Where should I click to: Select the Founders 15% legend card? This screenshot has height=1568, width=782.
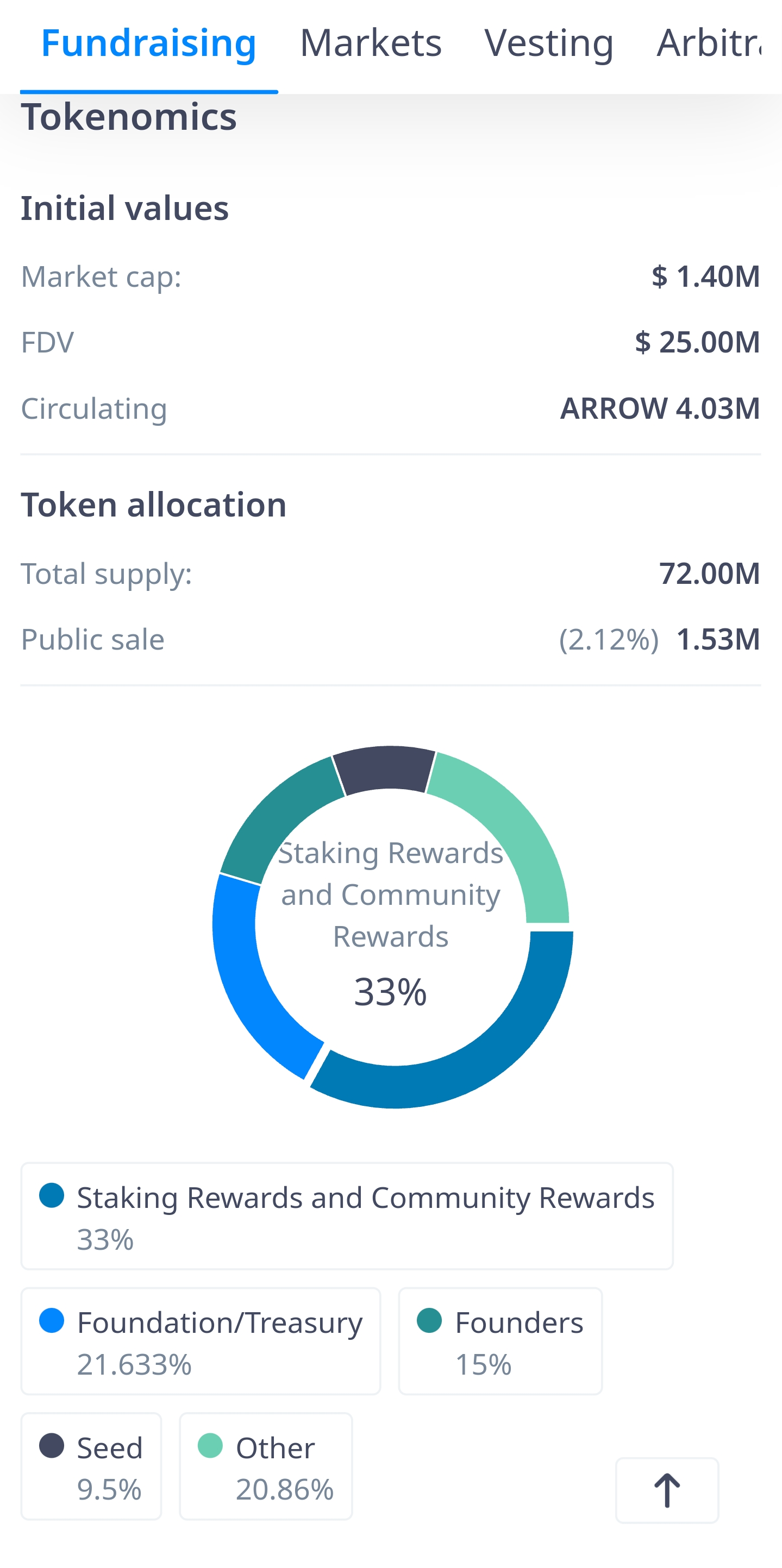pyautogui.click(x=500, y=1341)
